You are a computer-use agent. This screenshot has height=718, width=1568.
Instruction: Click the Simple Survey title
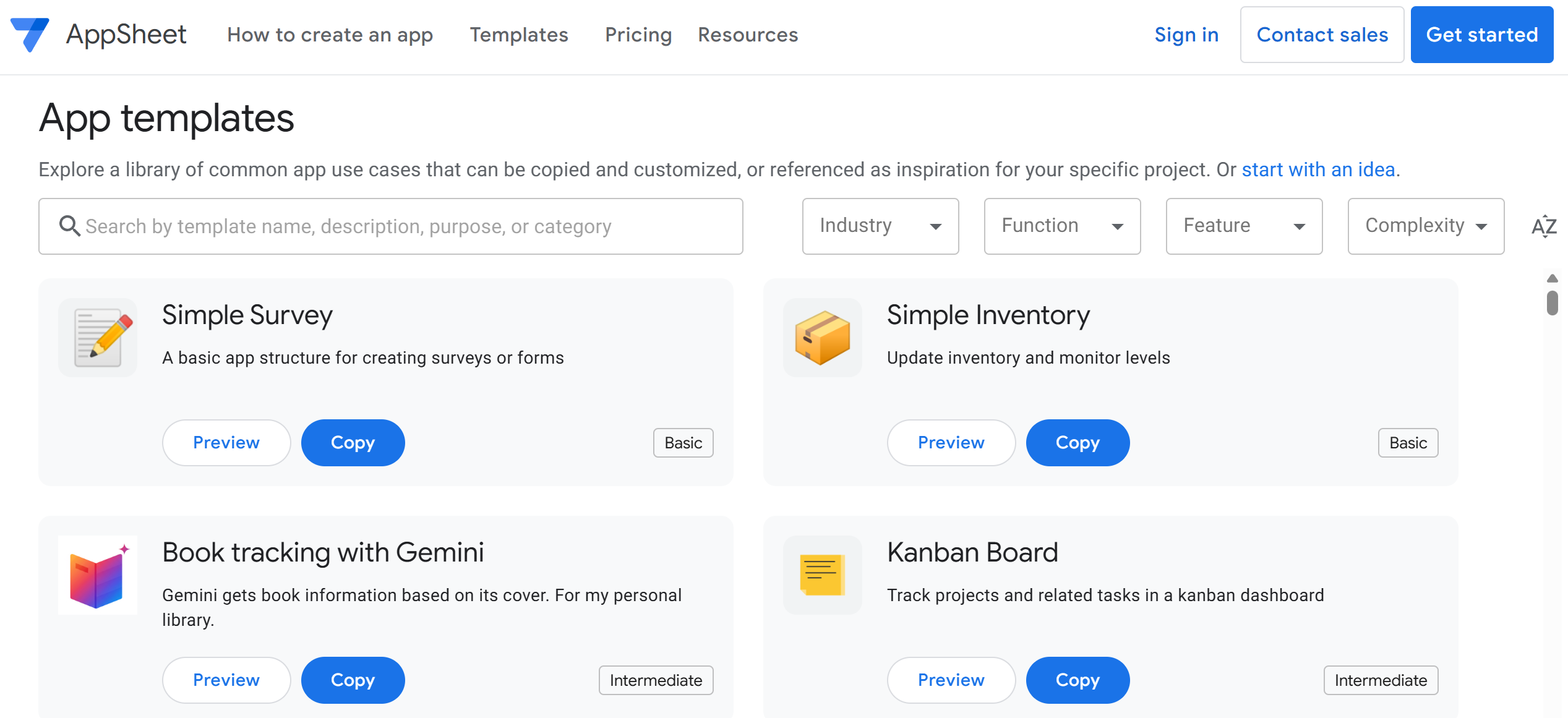(247, 315)
